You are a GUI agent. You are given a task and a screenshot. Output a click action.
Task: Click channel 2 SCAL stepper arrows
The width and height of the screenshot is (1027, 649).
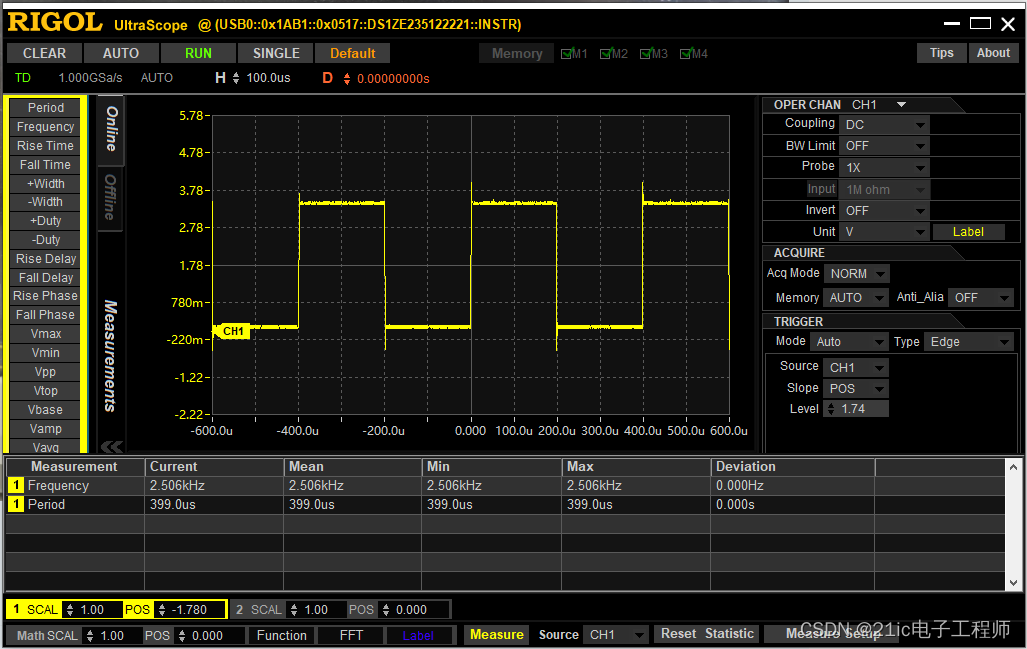294,610
